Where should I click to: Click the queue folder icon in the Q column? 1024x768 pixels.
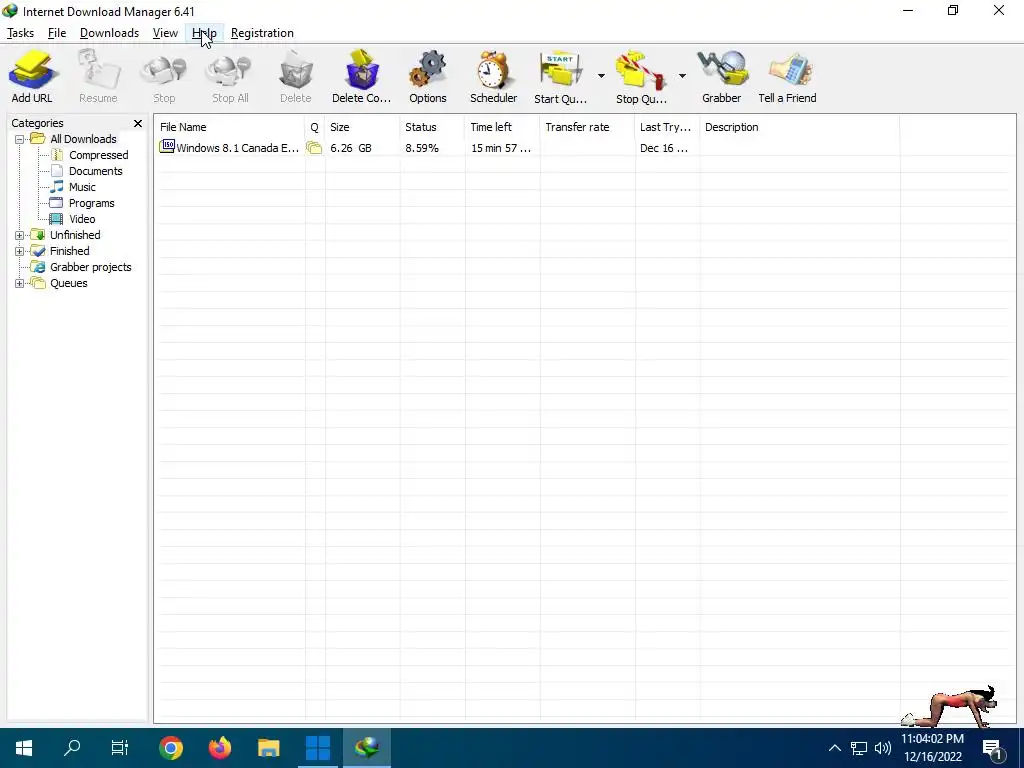click(x=314, y=148)
